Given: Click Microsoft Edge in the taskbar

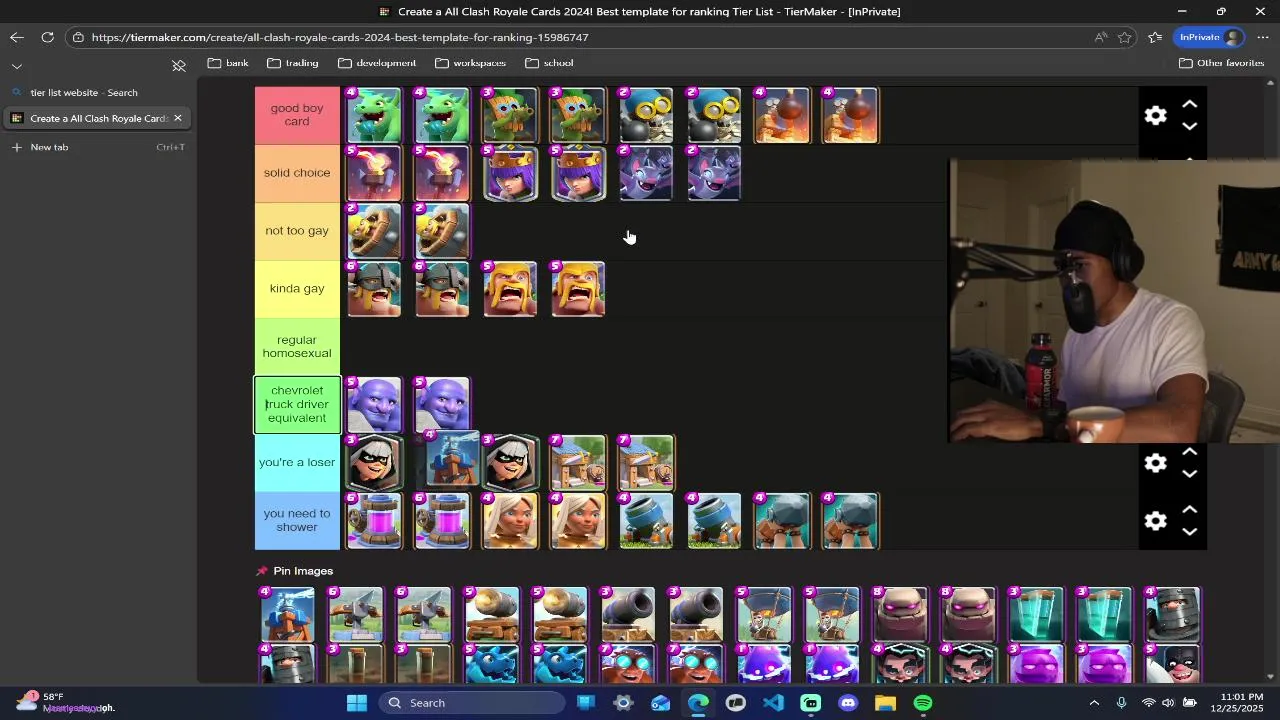Looking at the screenshot, I should (x=698, y=703).
